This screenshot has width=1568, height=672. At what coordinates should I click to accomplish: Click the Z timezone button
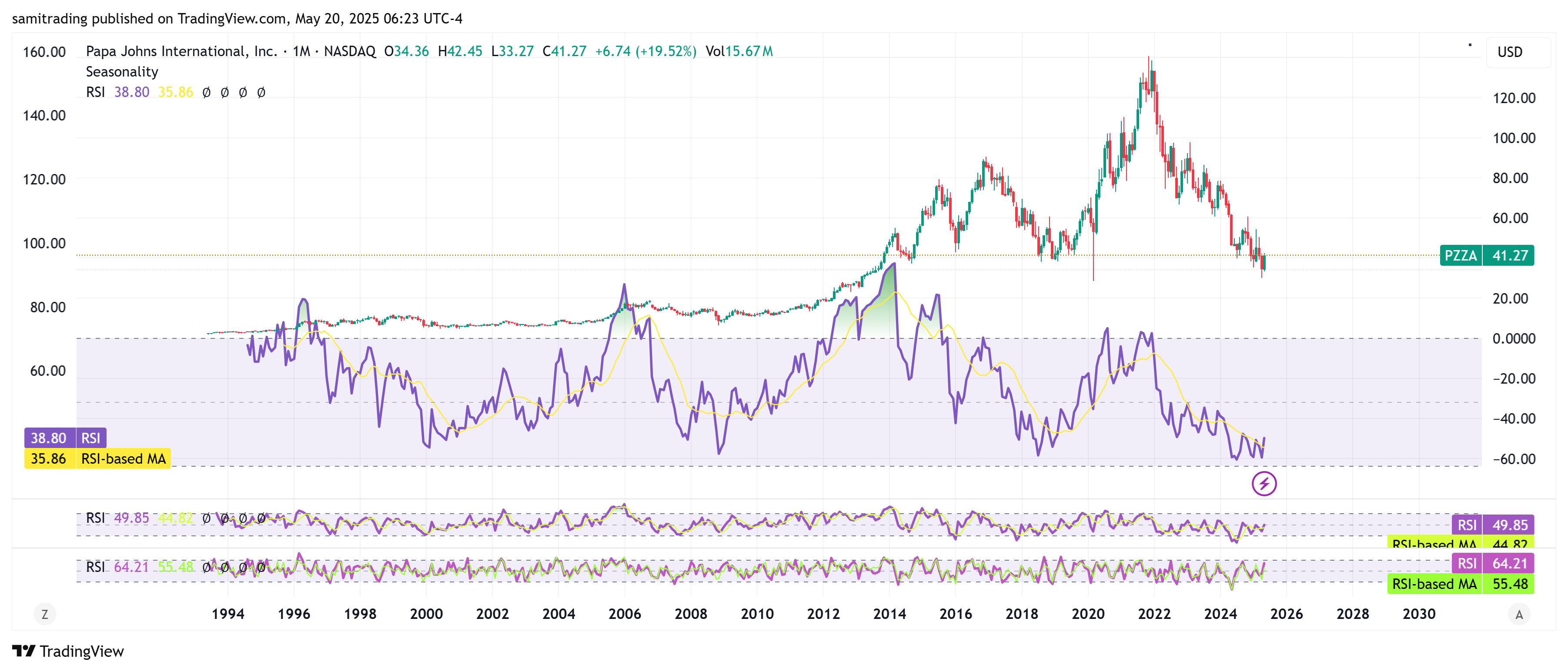(x=44, y=614)
